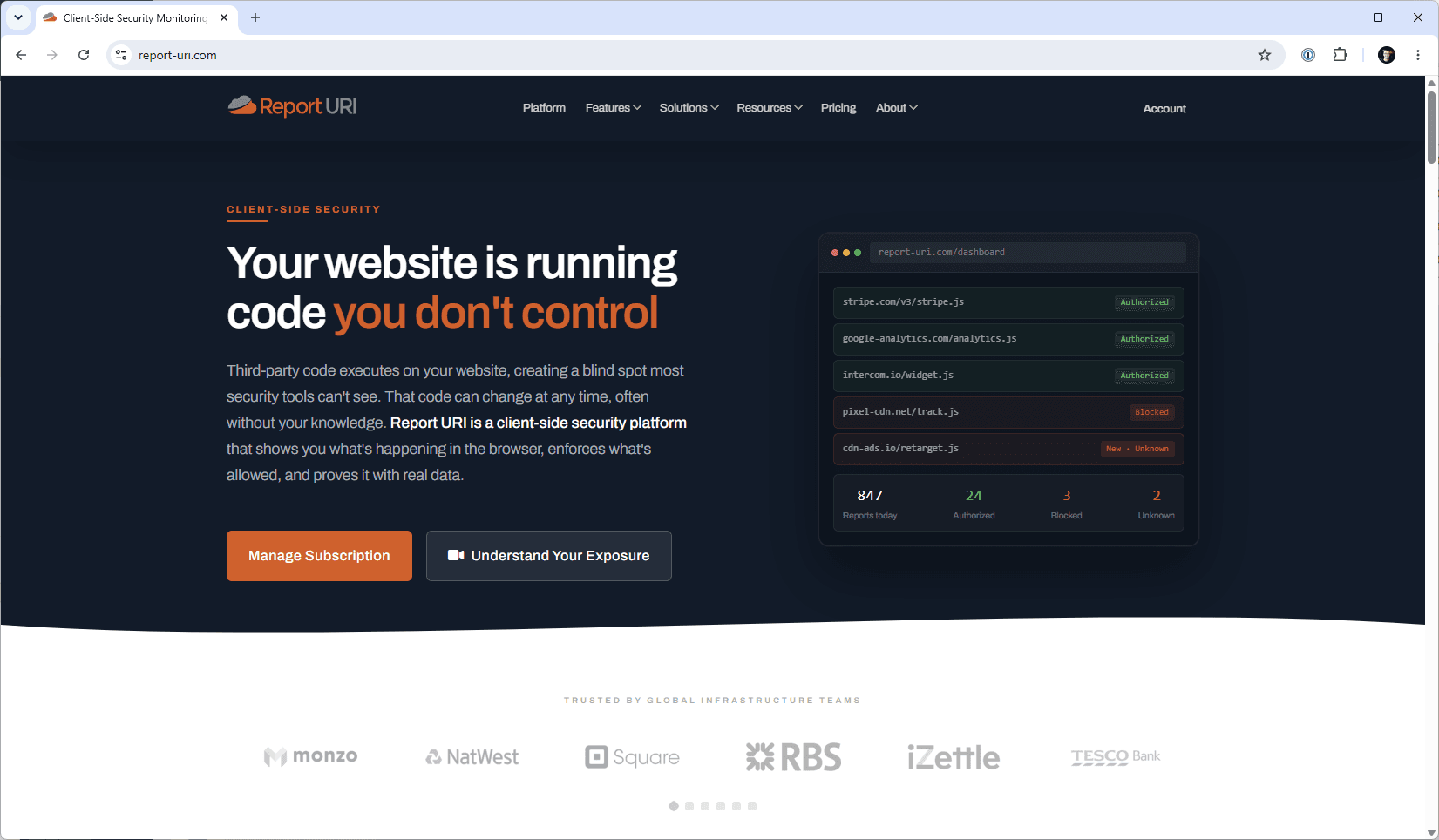Click the CLIENT-SIDE SECURITY heading label
1439x840 pixels.
pos(303,209)
